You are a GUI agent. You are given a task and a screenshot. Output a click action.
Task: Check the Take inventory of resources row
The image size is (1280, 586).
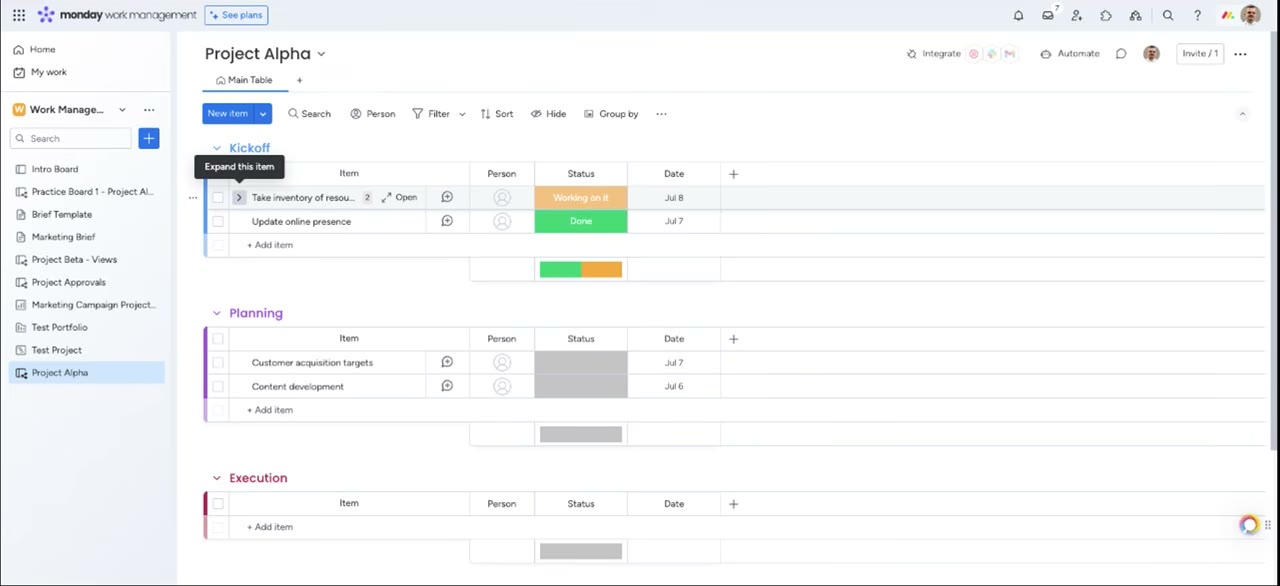click(x=218, y=198)
